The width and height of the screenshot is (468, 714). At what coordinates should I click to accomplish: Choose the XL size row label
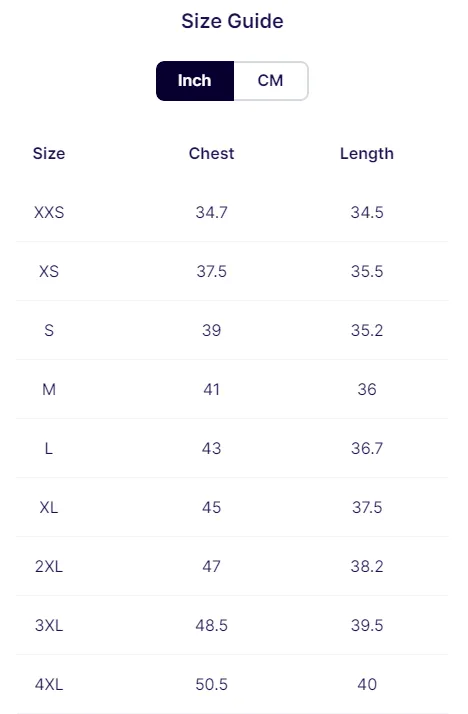(49, 507)
